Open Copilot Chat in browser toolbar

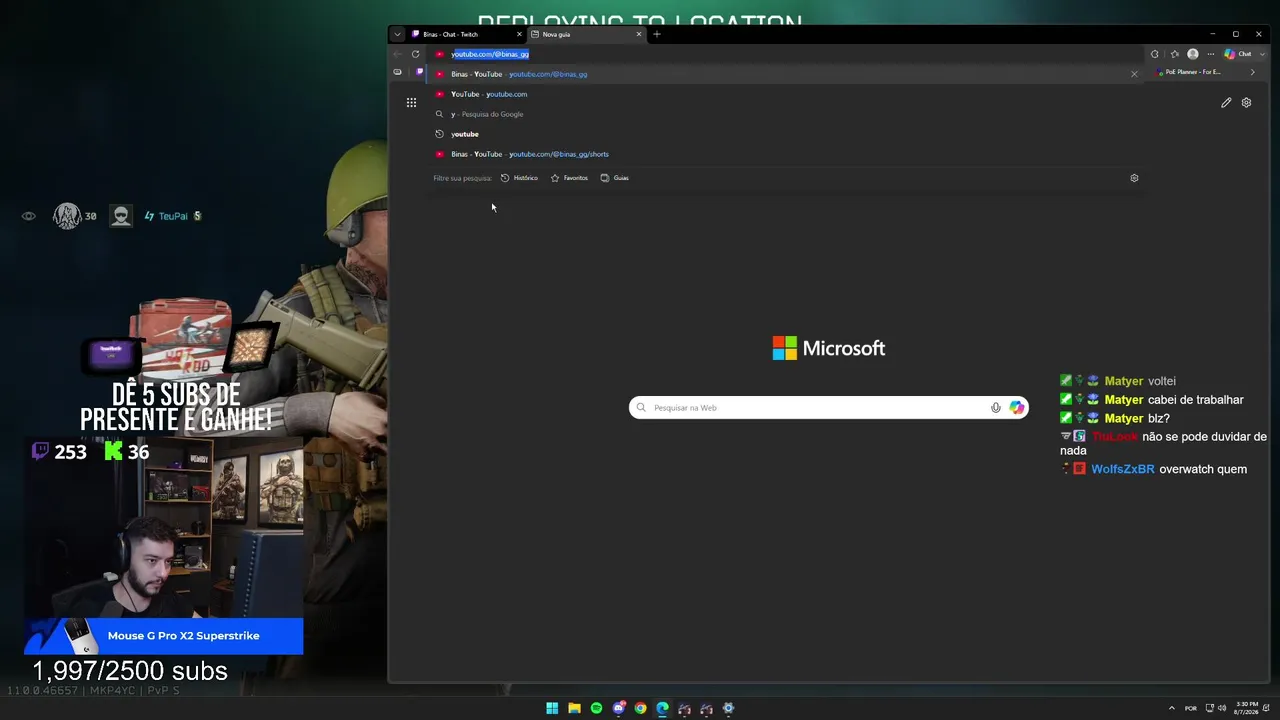(x=1237, y=54)
